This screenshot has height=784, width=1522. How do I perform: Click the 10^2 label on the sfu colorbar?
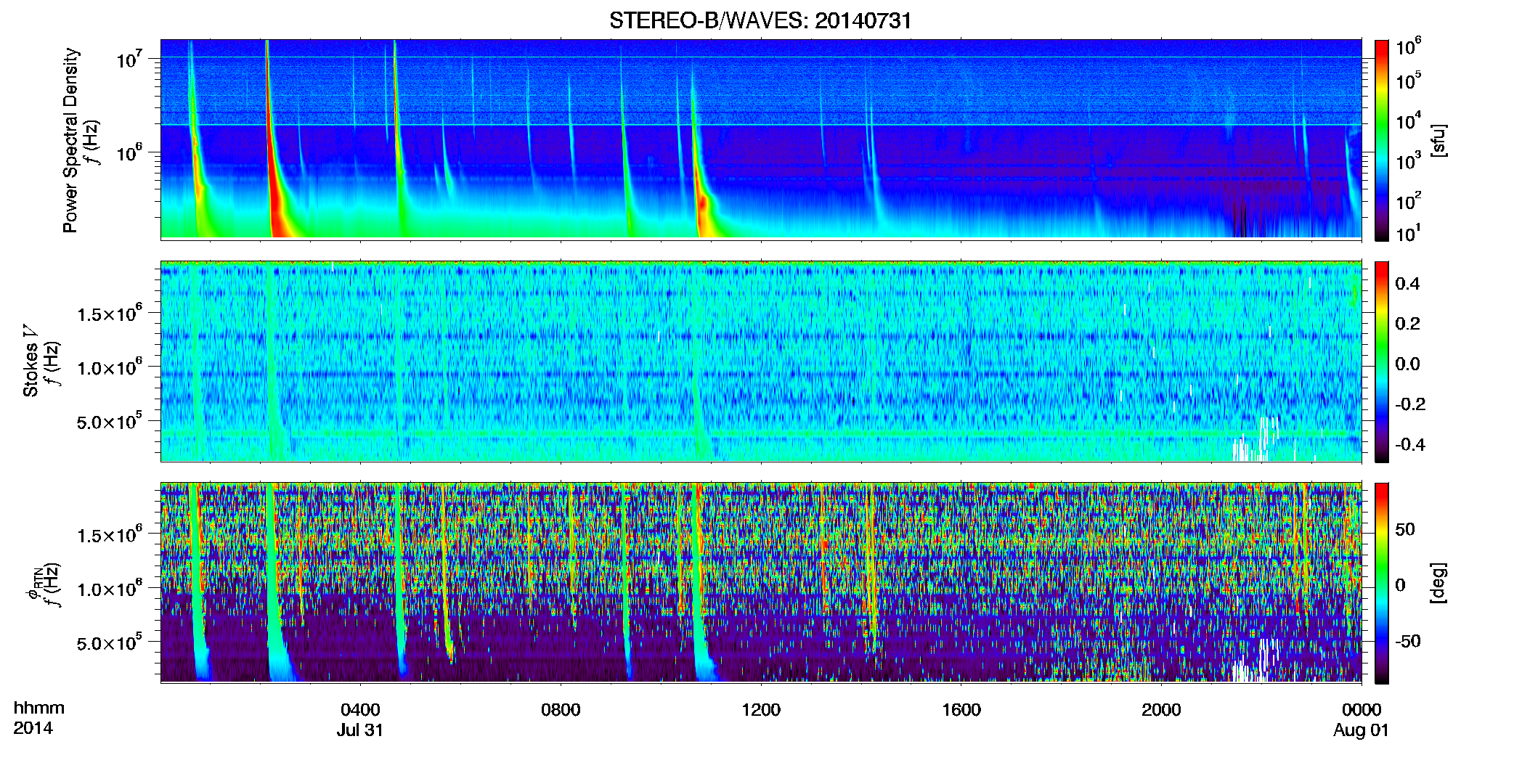pos(1409,200)
